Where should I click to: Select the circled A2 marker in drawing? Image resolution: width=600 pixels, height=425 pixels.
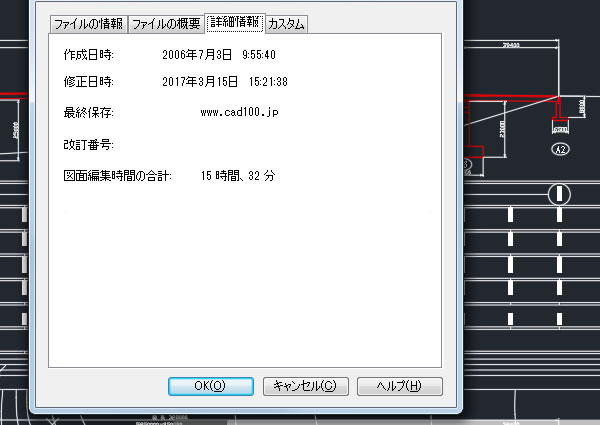560,149
